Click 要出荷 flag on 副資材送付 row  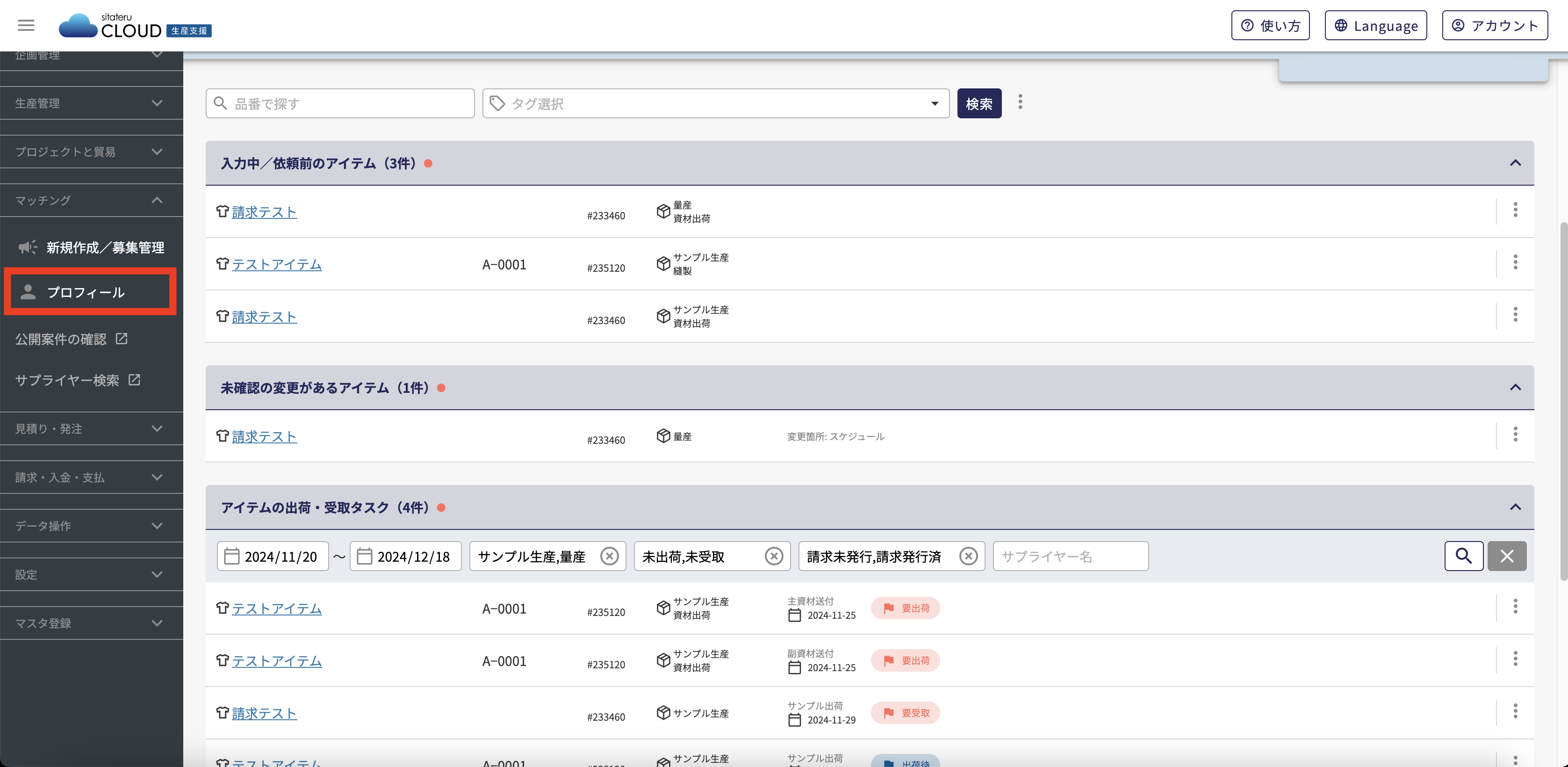tap(905, 660)
